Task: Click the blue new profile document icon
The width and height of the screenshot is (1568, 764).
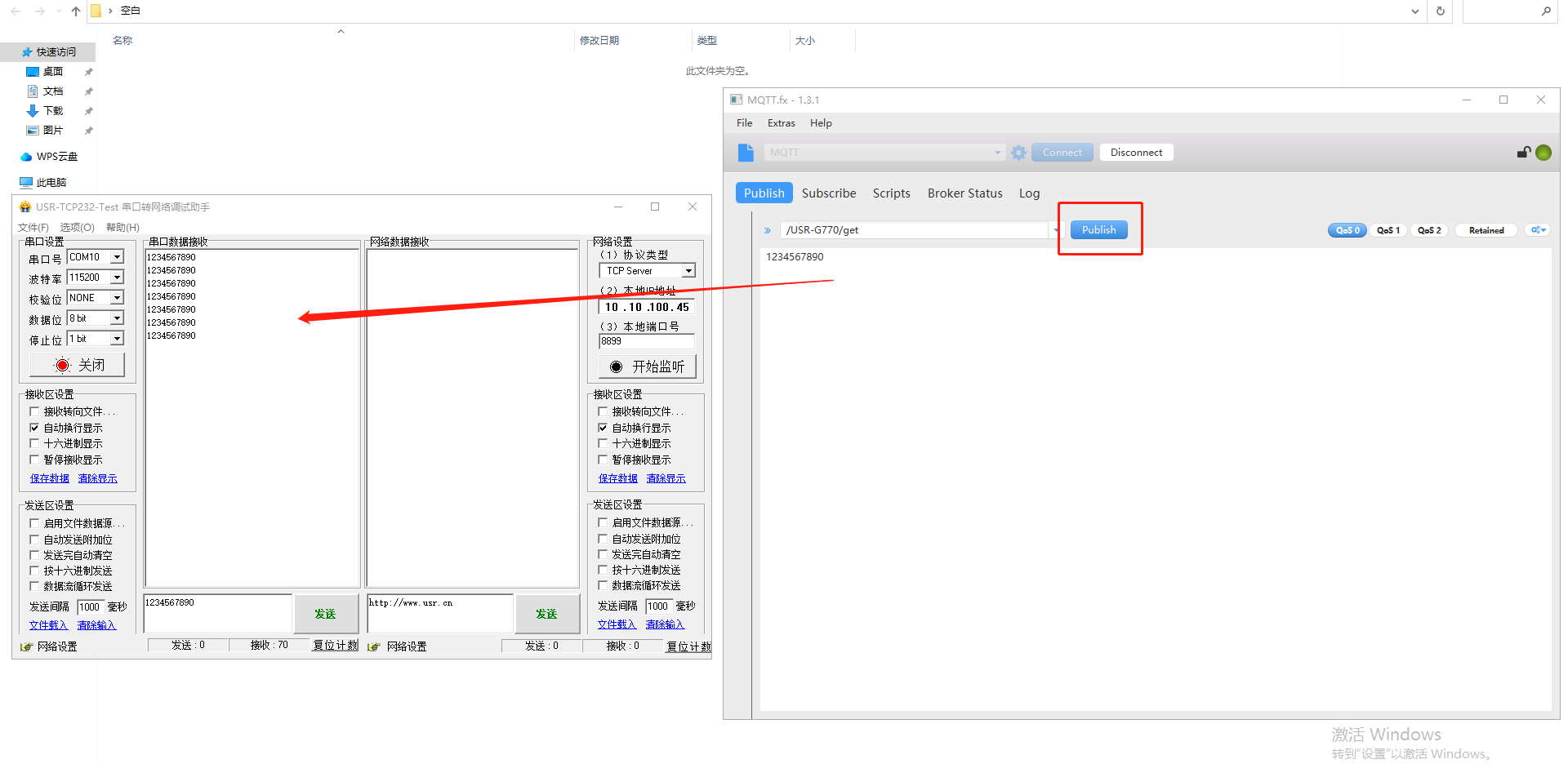Action: coord(746,153)
